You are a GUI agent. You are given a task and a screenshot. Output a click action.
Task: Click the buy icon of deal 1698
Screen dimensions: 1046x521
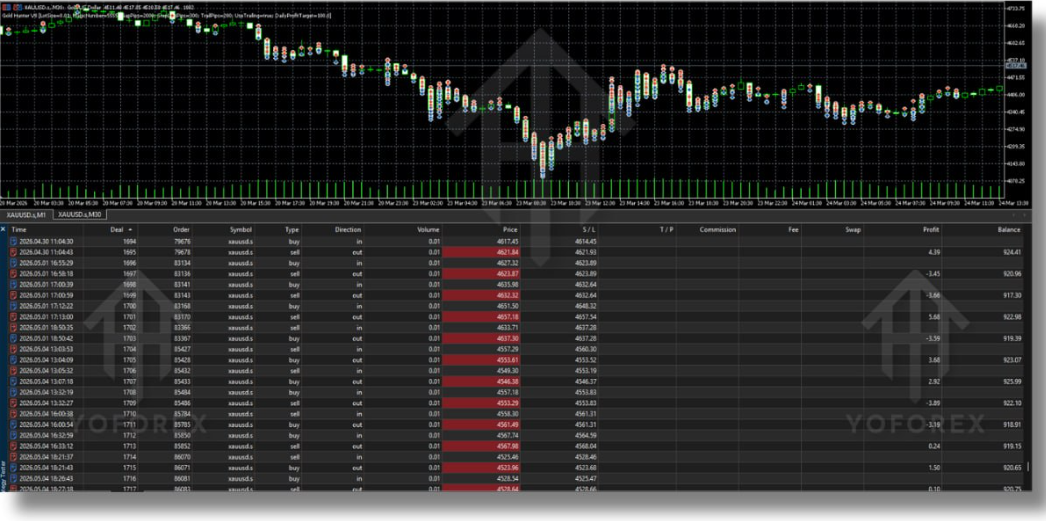[x=13, y=284]
